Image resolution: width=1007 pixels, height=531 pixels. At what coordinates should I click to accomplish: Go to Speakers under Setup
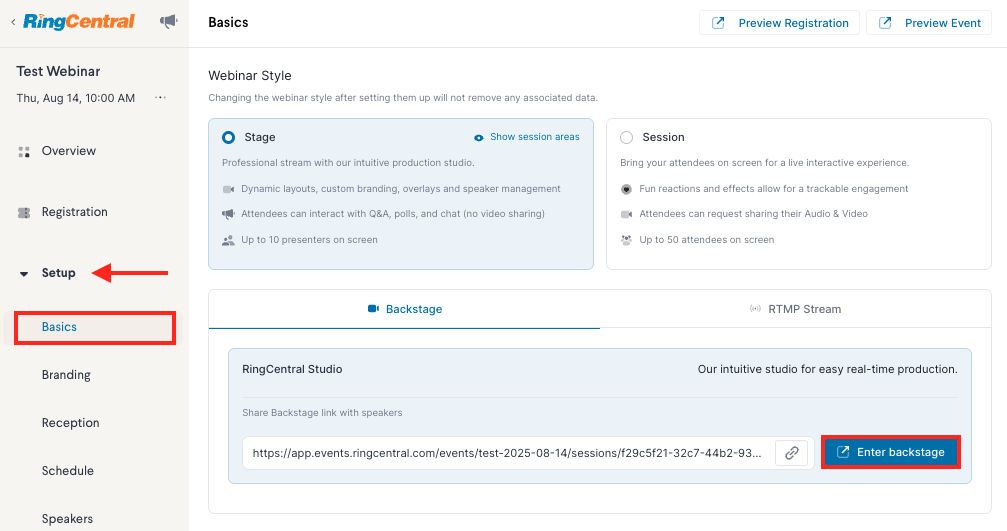pos(67,519)
